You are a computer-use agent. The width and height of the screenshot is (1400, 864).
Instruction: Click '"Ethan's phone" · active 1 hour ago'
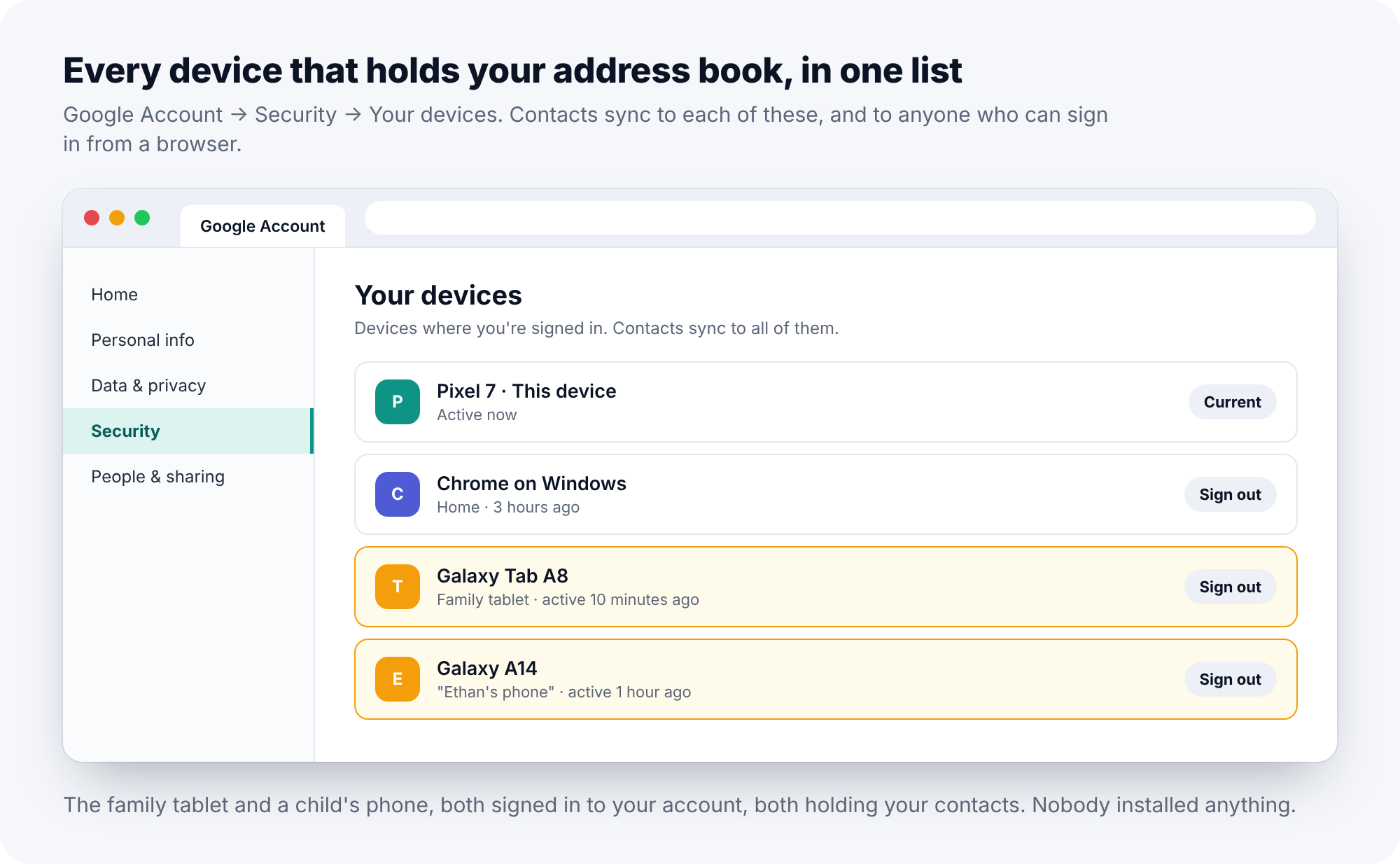(564, 692)
